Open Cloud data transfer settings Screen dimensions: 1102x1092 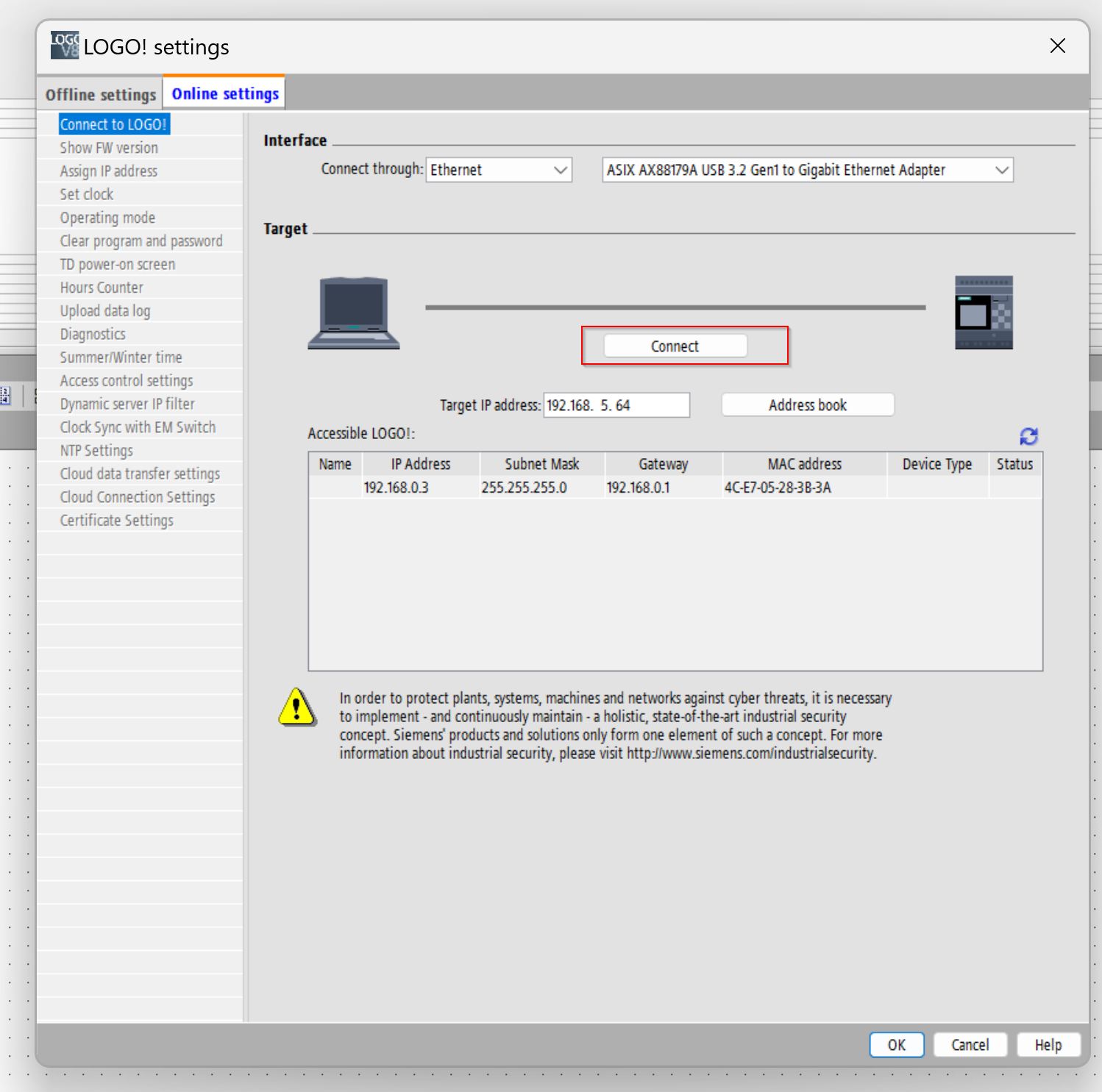coord(140,474)
